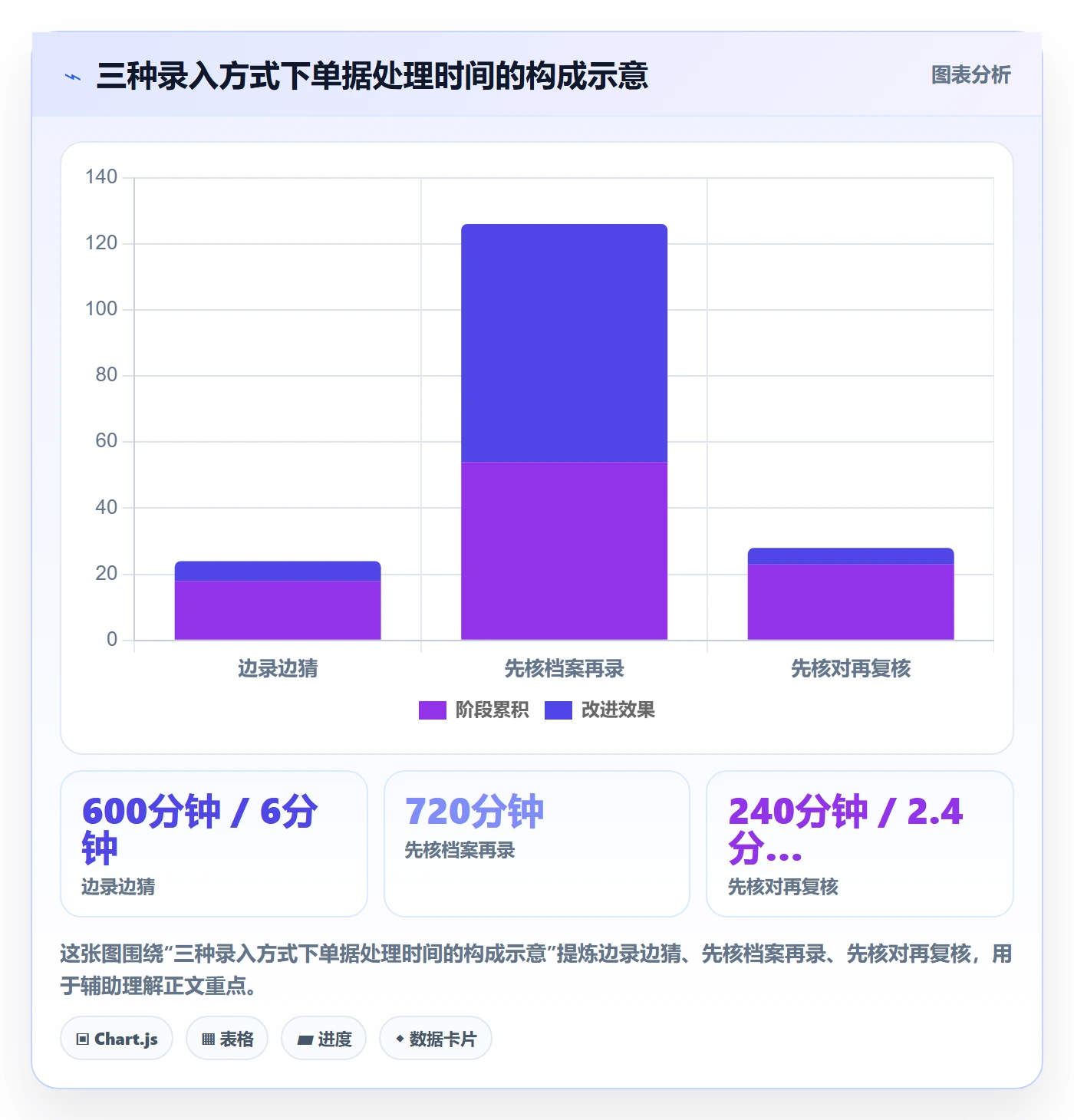
Task: Click the 进度 tag chip
Action: [x=324, y=1039]
